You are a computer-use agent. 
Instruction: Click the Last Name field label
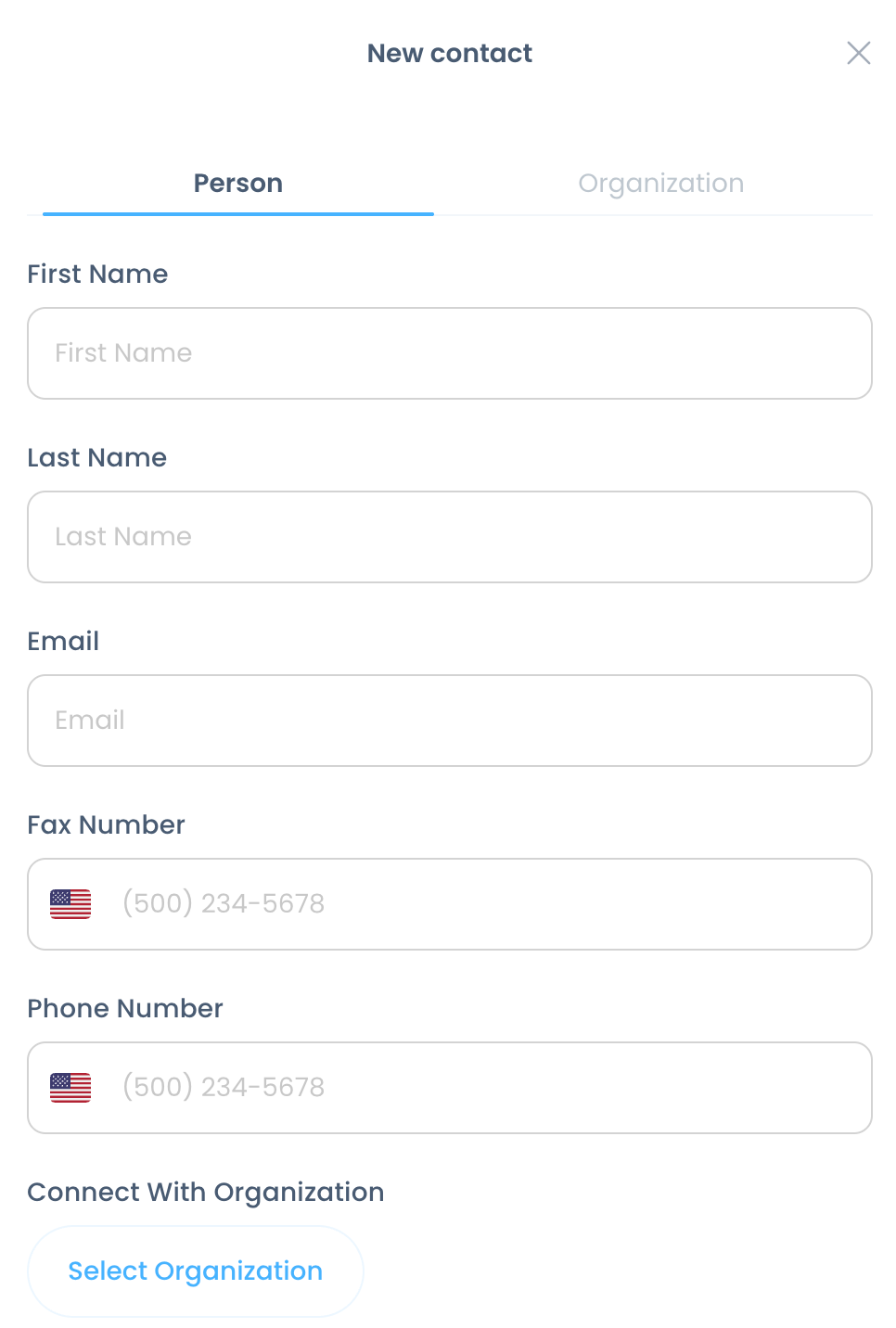(x=97, y=458)
